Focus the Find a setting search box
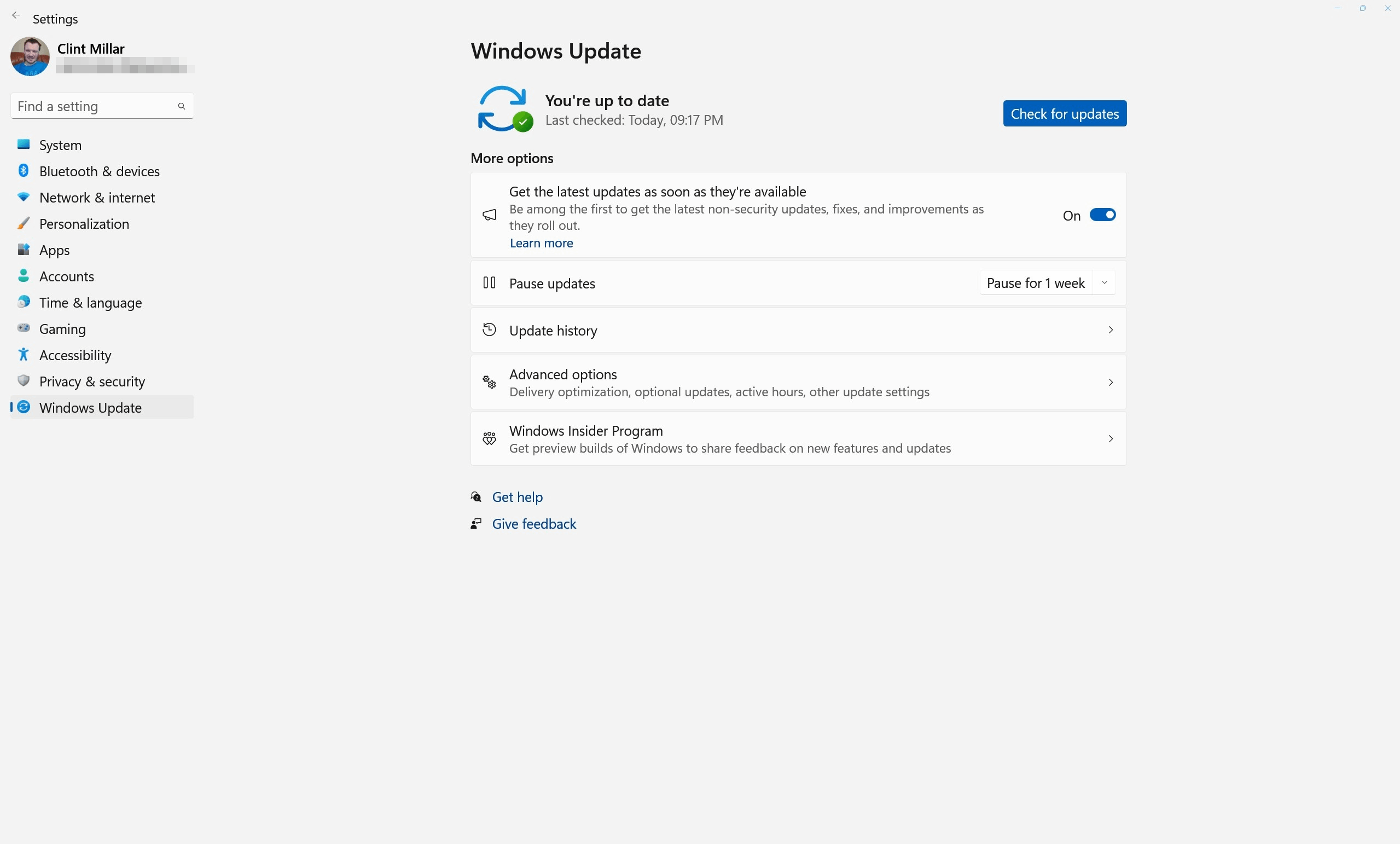The image size is (1400, 844). [x=102, y=106]
